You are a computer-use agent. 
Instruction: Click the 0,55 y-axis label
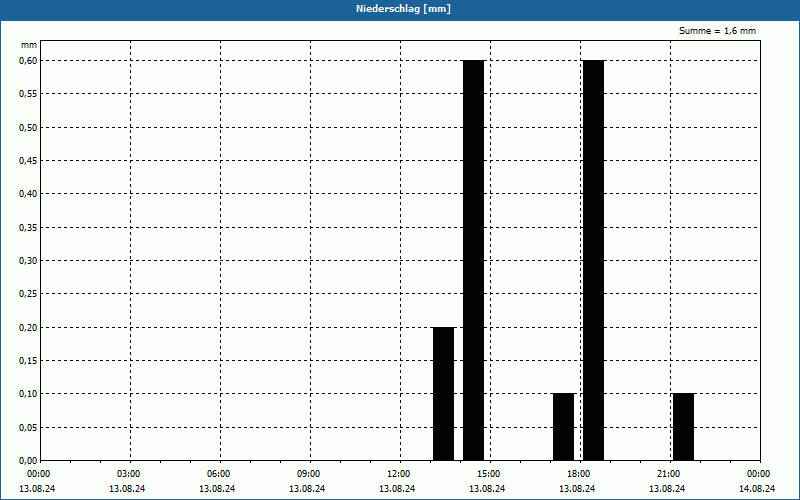[29, 94]
